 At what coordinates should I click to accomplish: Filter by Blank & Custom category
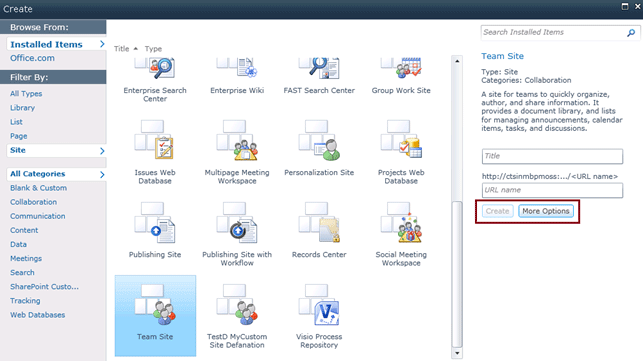coord(39,188)
